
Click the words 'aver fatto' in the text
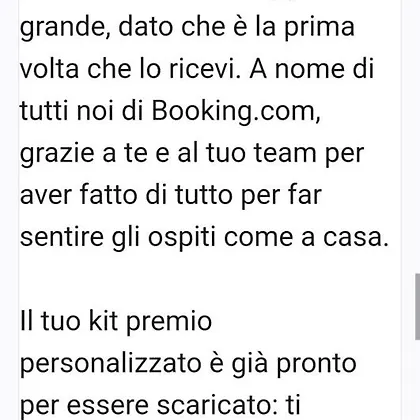pos(79,195)
